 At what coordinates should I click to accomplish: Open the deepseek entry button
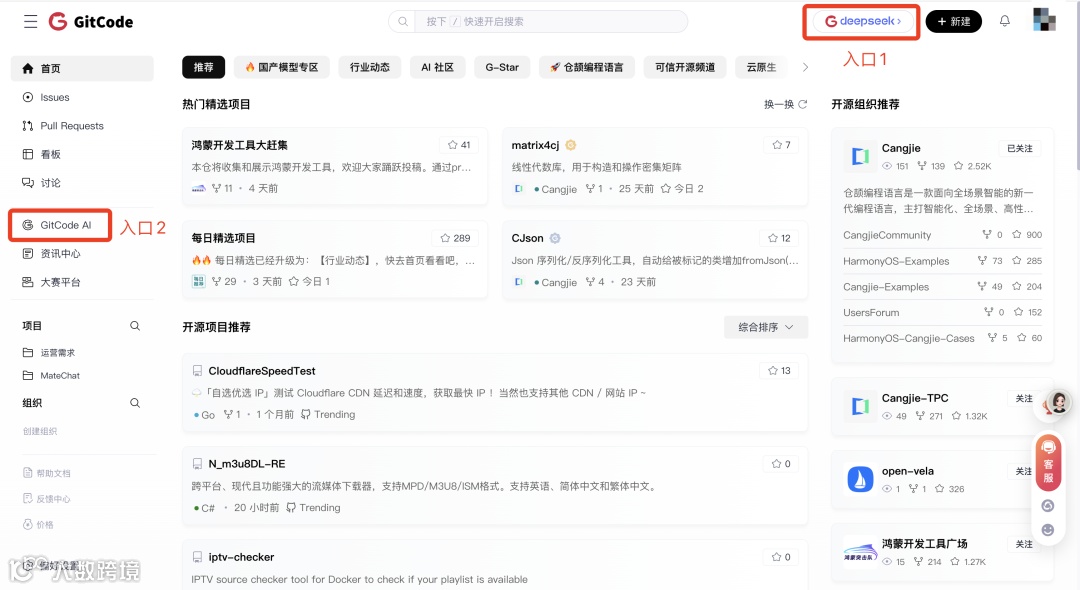[863, 21]
